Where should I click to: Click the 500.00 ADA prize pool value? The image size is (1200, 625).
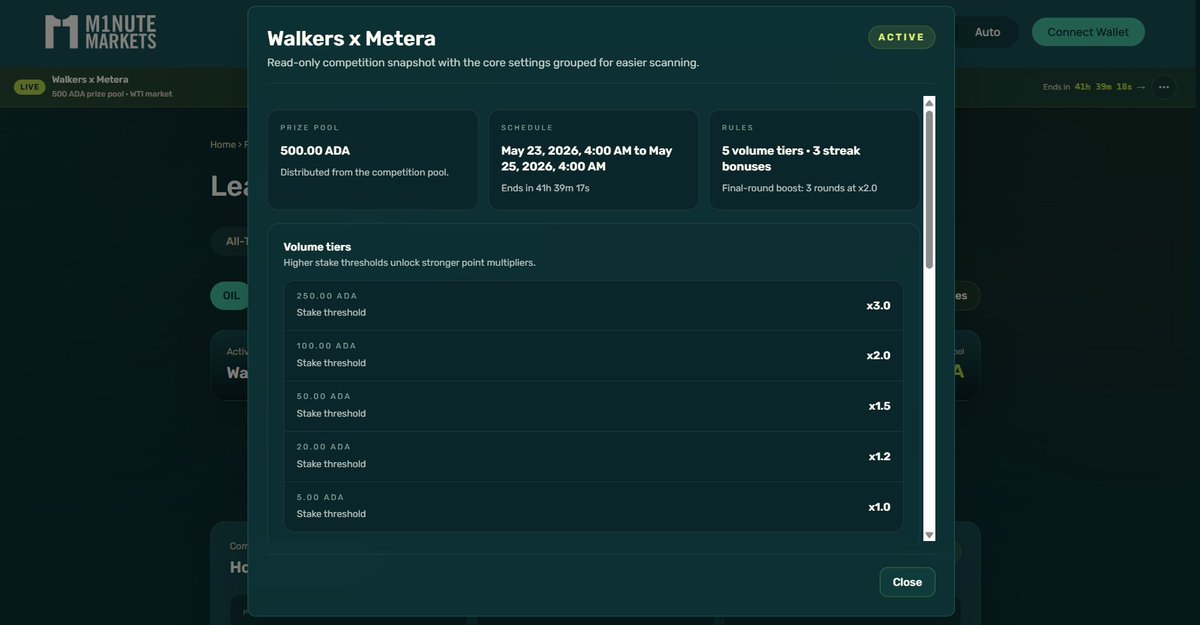tap(315, 151)
